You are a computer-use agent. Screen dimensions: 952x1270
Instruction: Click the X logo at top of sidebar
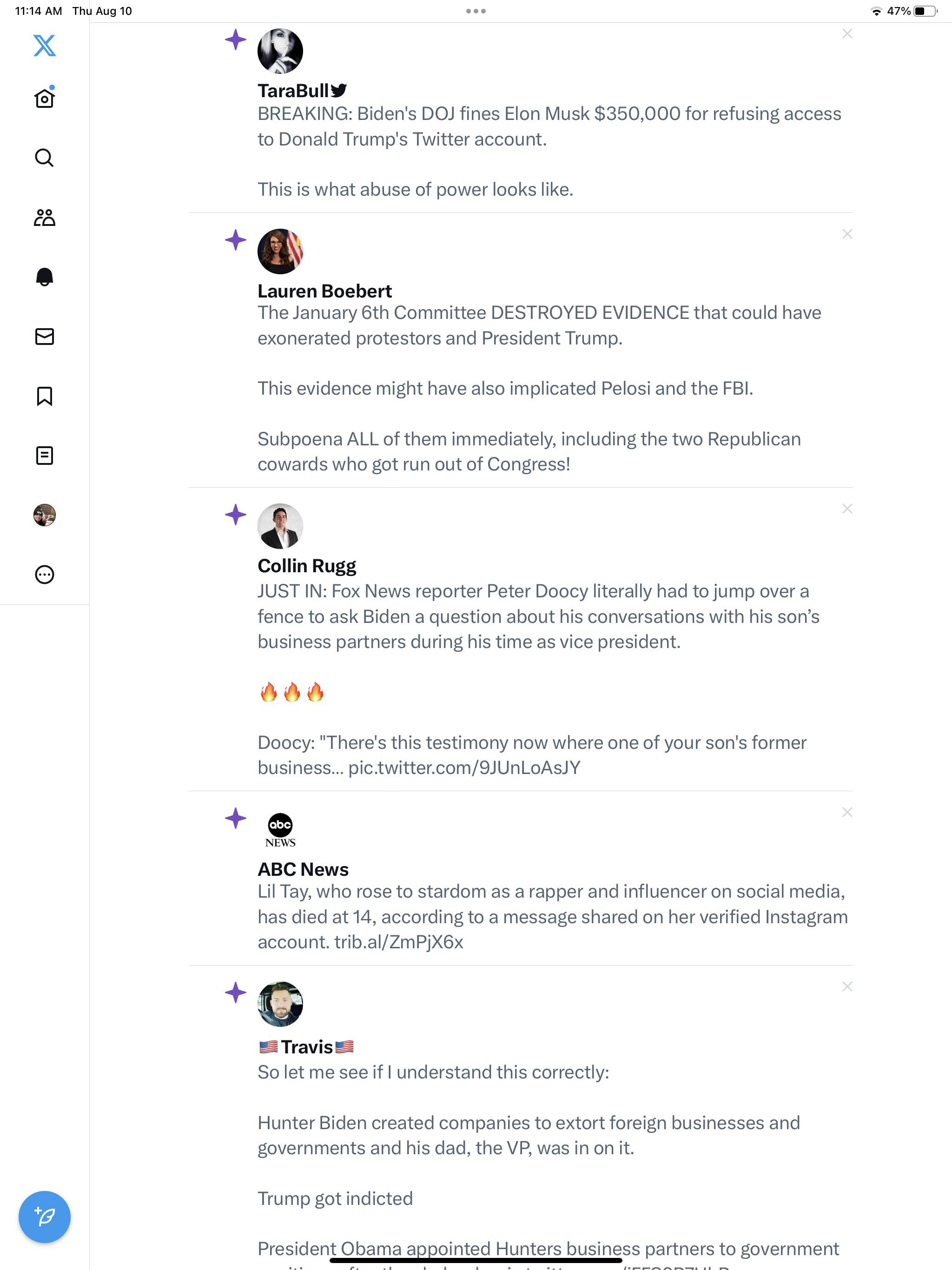click(x=44, y=46)
